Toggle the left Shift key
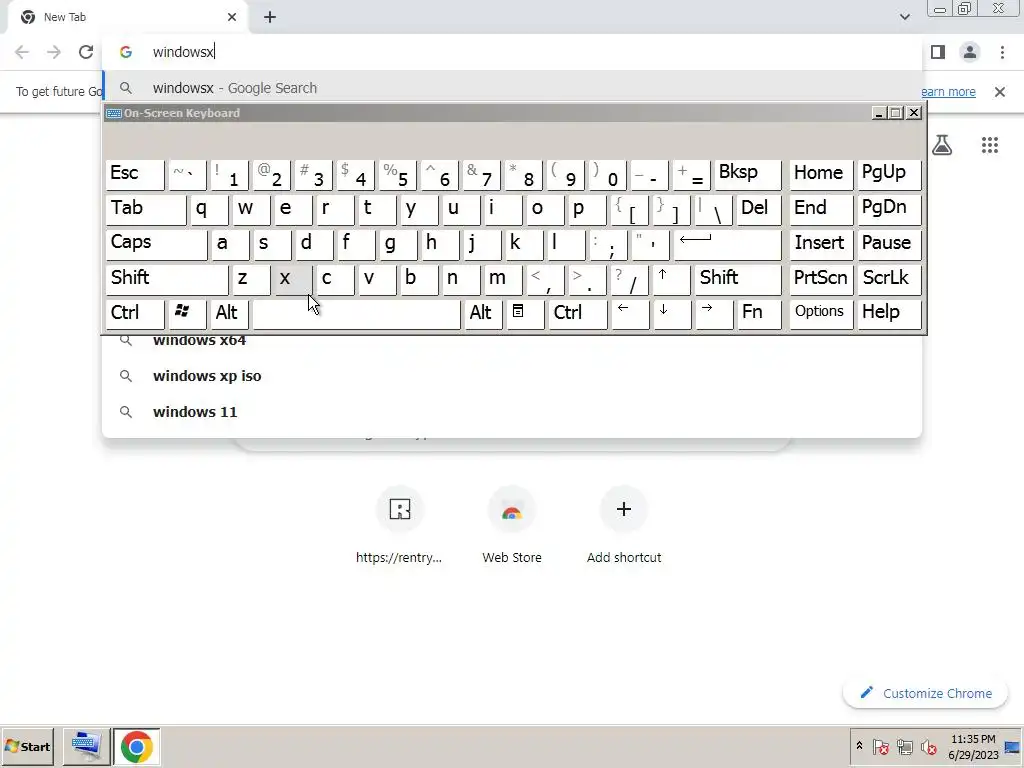This screenshot has height=768, width=1024. pos(167,280)
